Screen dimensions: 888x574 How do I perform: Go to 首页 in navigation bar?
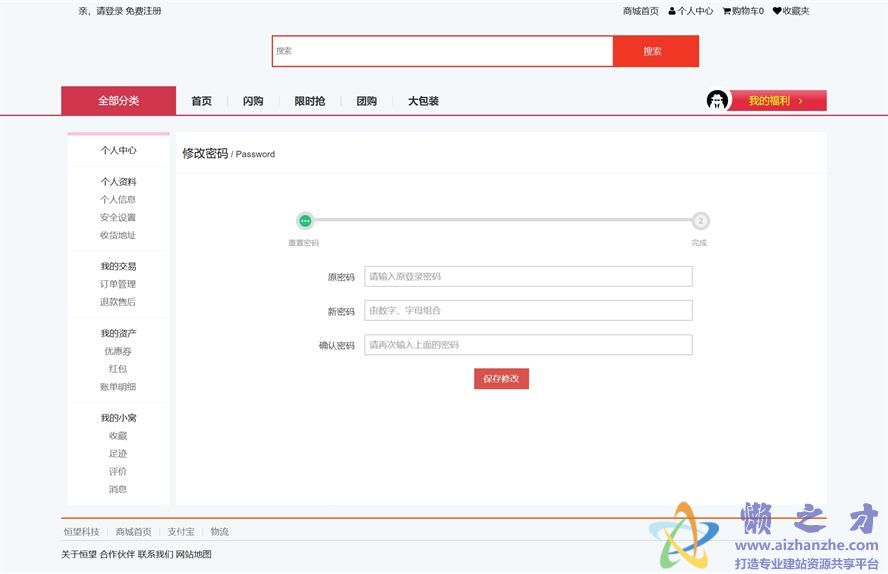pyautogui.click(x=202, y=101)
